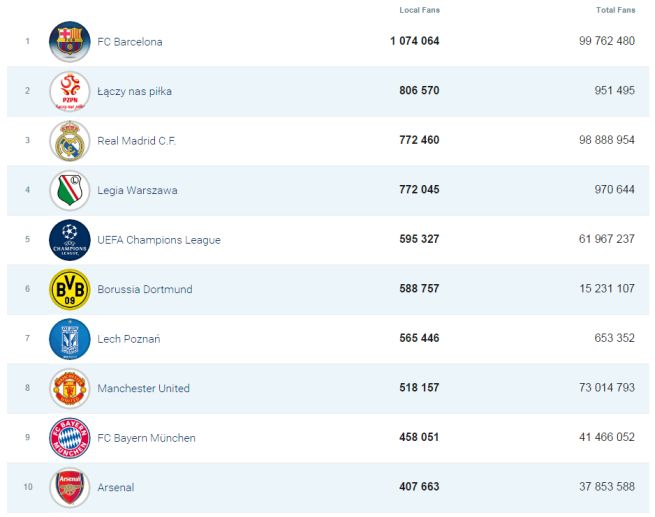The image size is (655, 517).
Task: Click the FC Bayern München logo
Action: (x=70, y=438)
